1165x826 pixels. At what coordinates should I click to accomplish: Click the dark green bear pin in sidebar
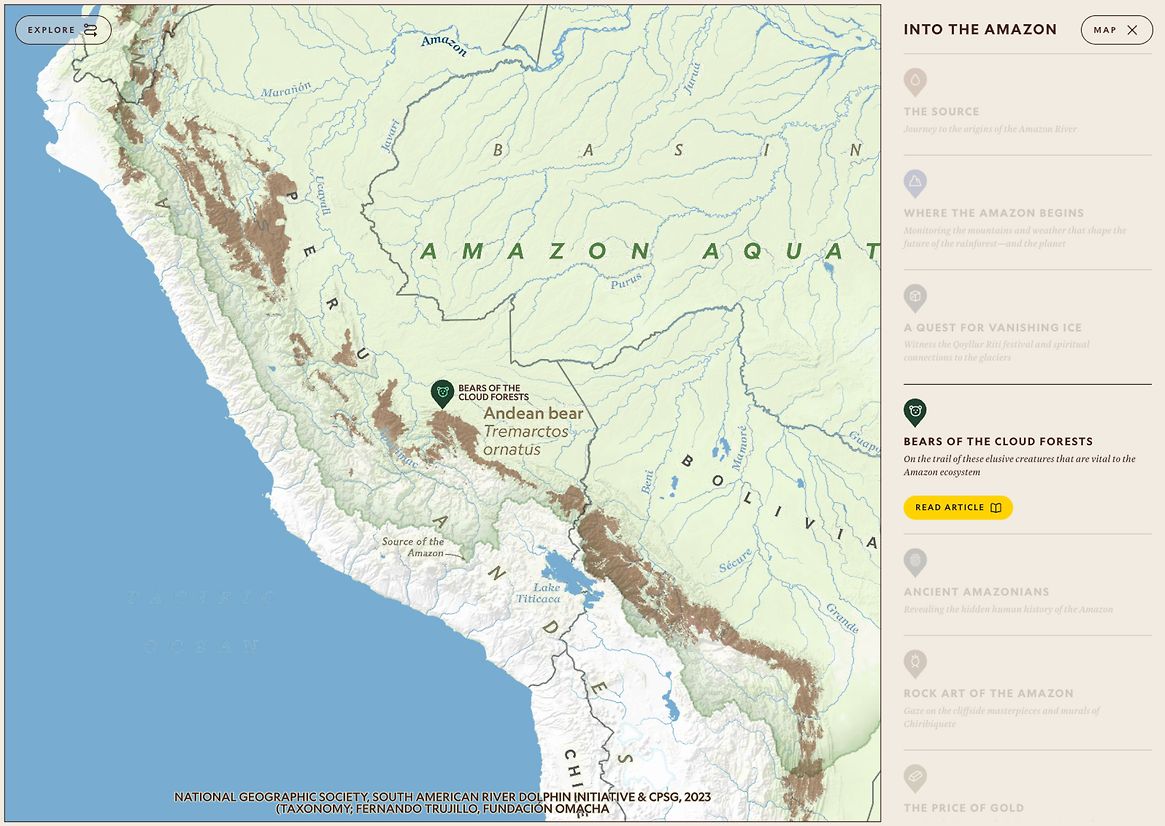tap(914, 411)
